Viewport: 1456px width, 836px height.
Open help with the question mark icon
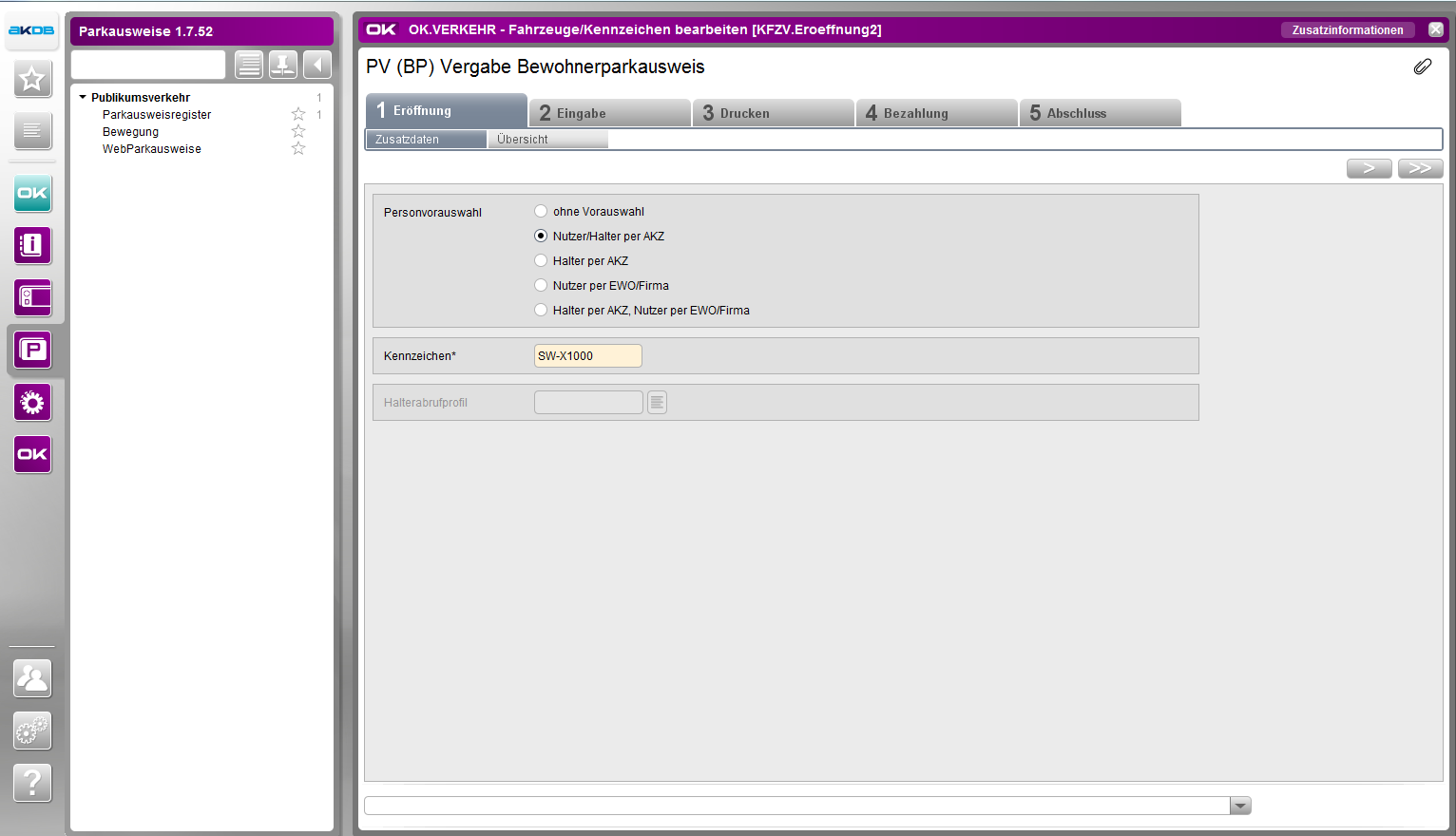(x=32, y=783)
